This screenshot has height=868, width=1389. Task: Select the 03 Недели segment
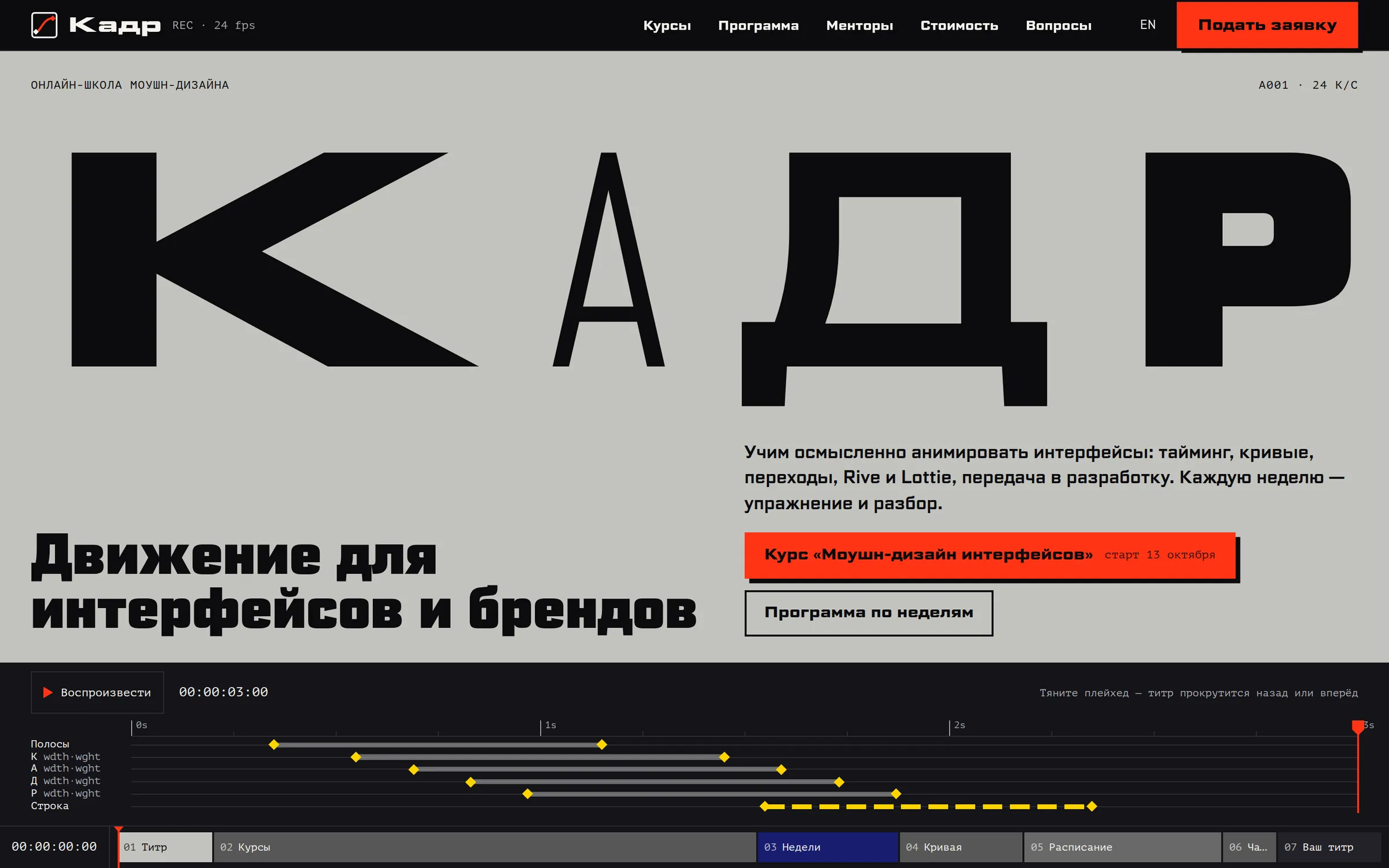tap(828, 847)
